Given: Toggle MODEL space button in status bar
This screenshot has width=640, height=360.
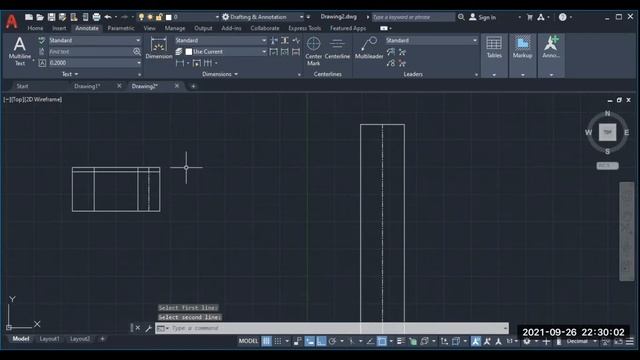Looking at the screenshot, I should click(248, 341).
